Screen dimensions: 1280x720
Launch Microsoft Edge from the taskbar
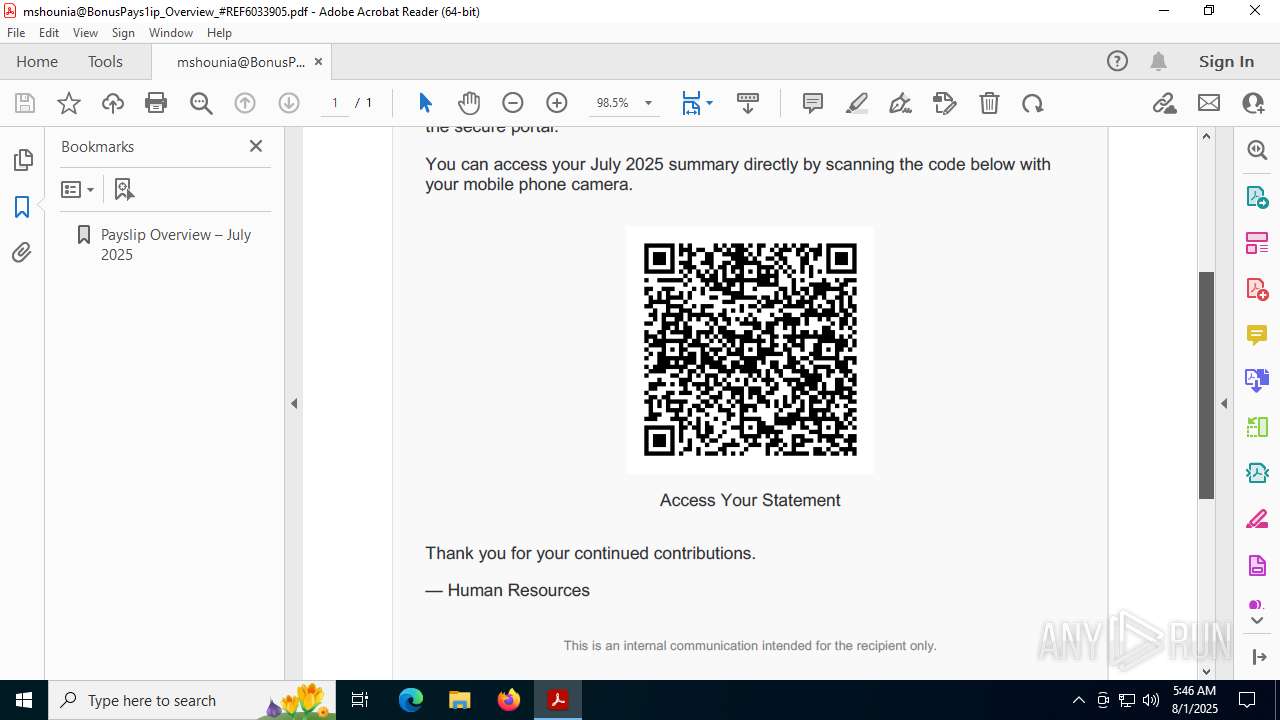411,700
